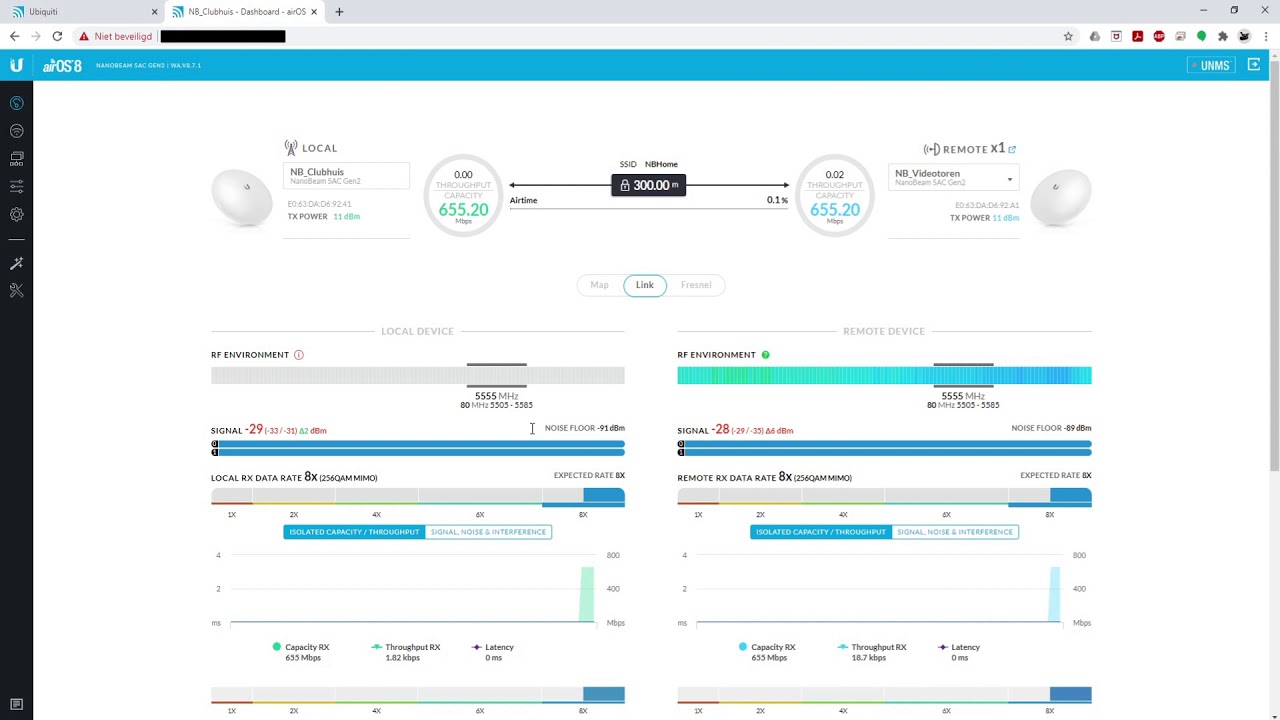The image size is (1280, 720).
Task: Click local TX POWER 11 dBm value
Action: click(346, 217)
